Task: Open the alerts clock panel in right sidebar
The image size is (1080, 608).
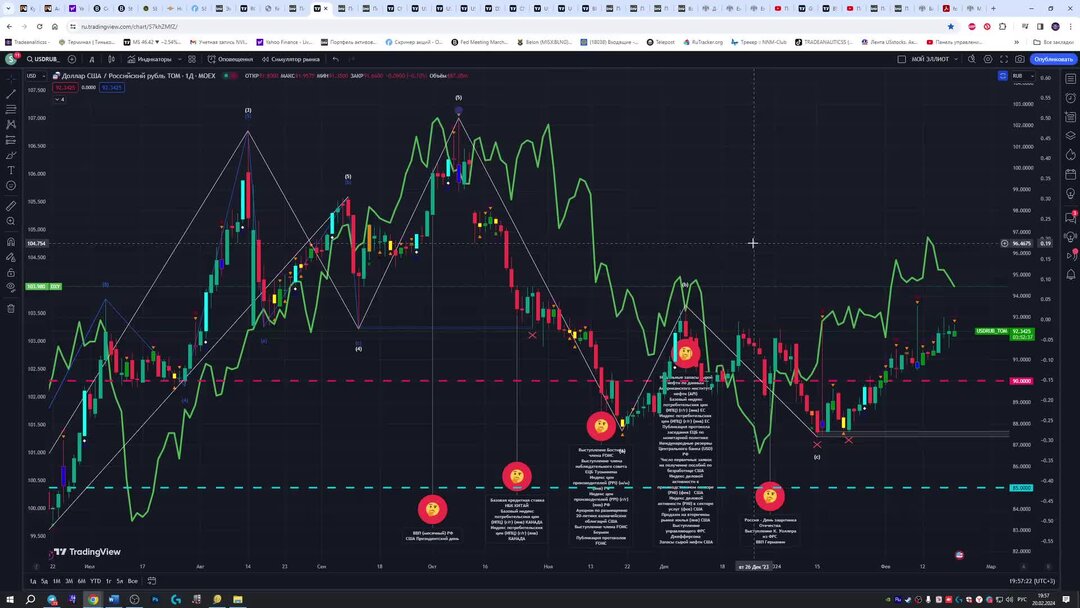Action: tap(1070, 98)
